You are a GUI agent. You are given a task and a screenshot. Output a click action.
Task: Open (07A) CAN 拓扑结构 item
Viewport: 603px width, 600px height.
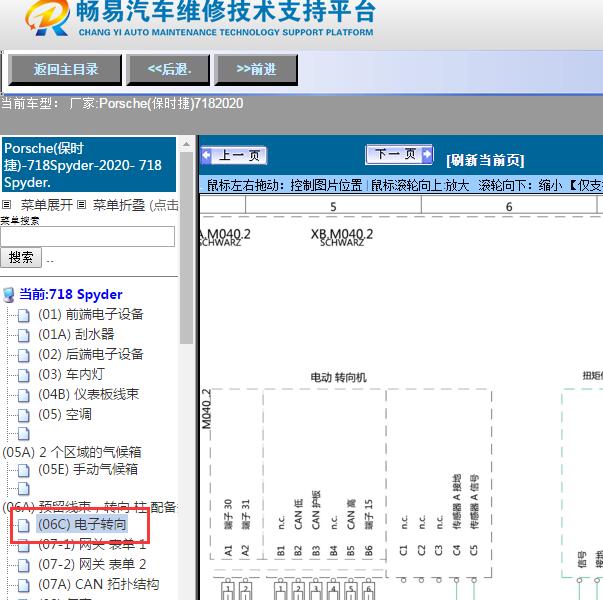(x=98, y=585)
